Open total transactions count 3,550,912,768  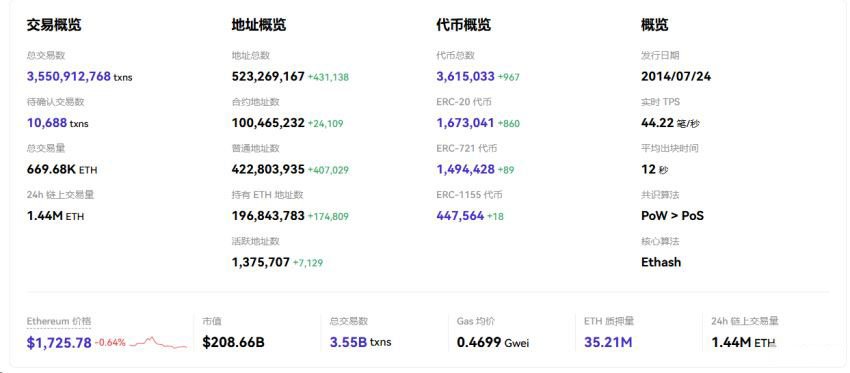(x=69, y=76)
